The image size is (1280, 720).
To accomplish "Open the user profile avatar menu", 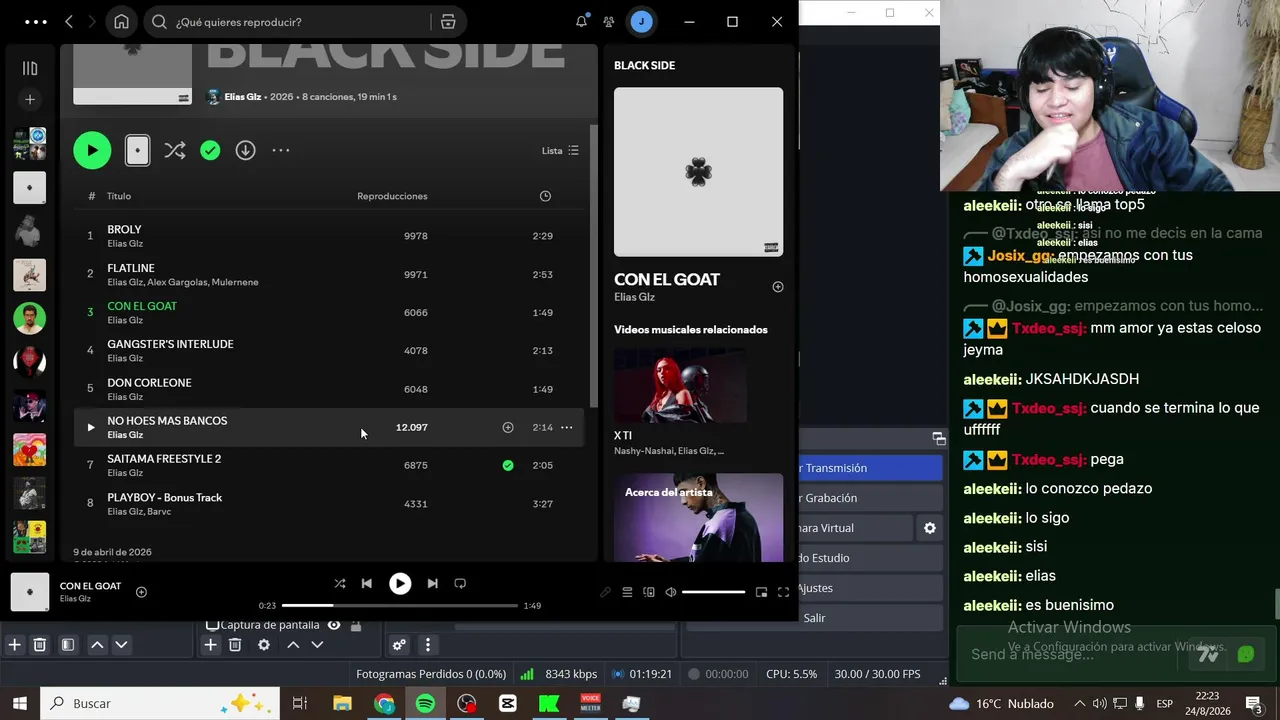I will [x=641, y=22].
